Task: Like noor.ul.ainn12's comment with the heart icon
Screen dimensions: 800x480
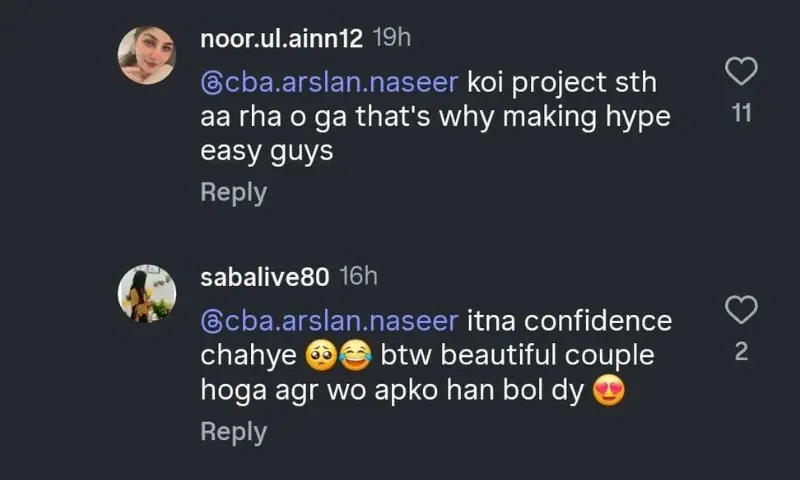Action: tap(740, 71)
